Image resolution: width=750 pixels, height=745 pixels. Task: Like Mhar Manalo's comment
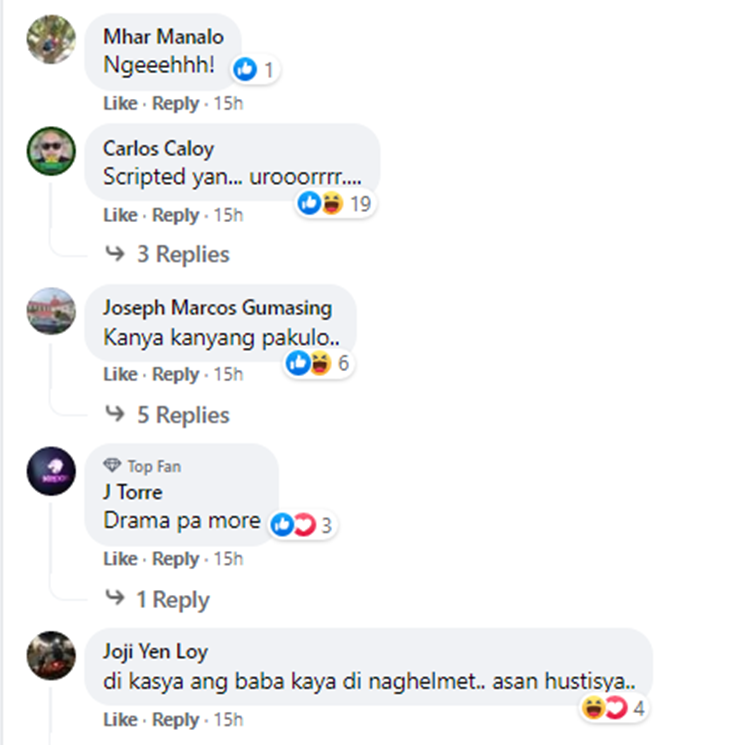click(120, 103)
